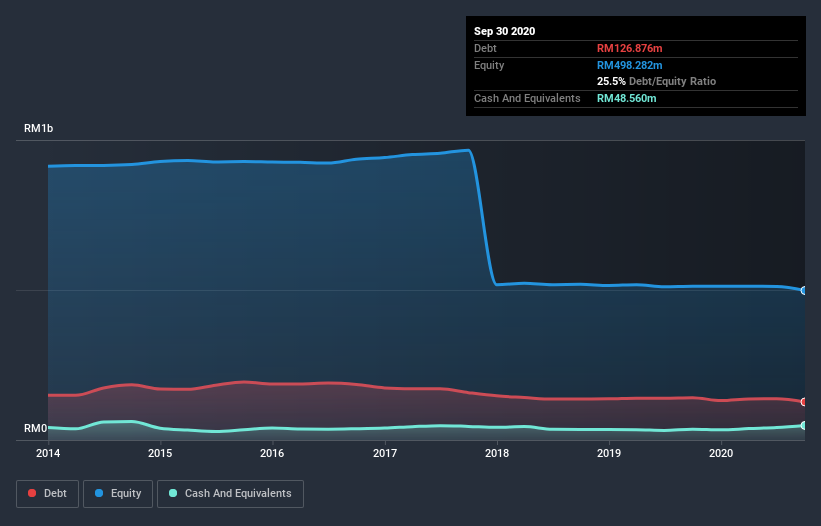Select the Equity endpoint marker on the chart

click(x=804, y=290)
